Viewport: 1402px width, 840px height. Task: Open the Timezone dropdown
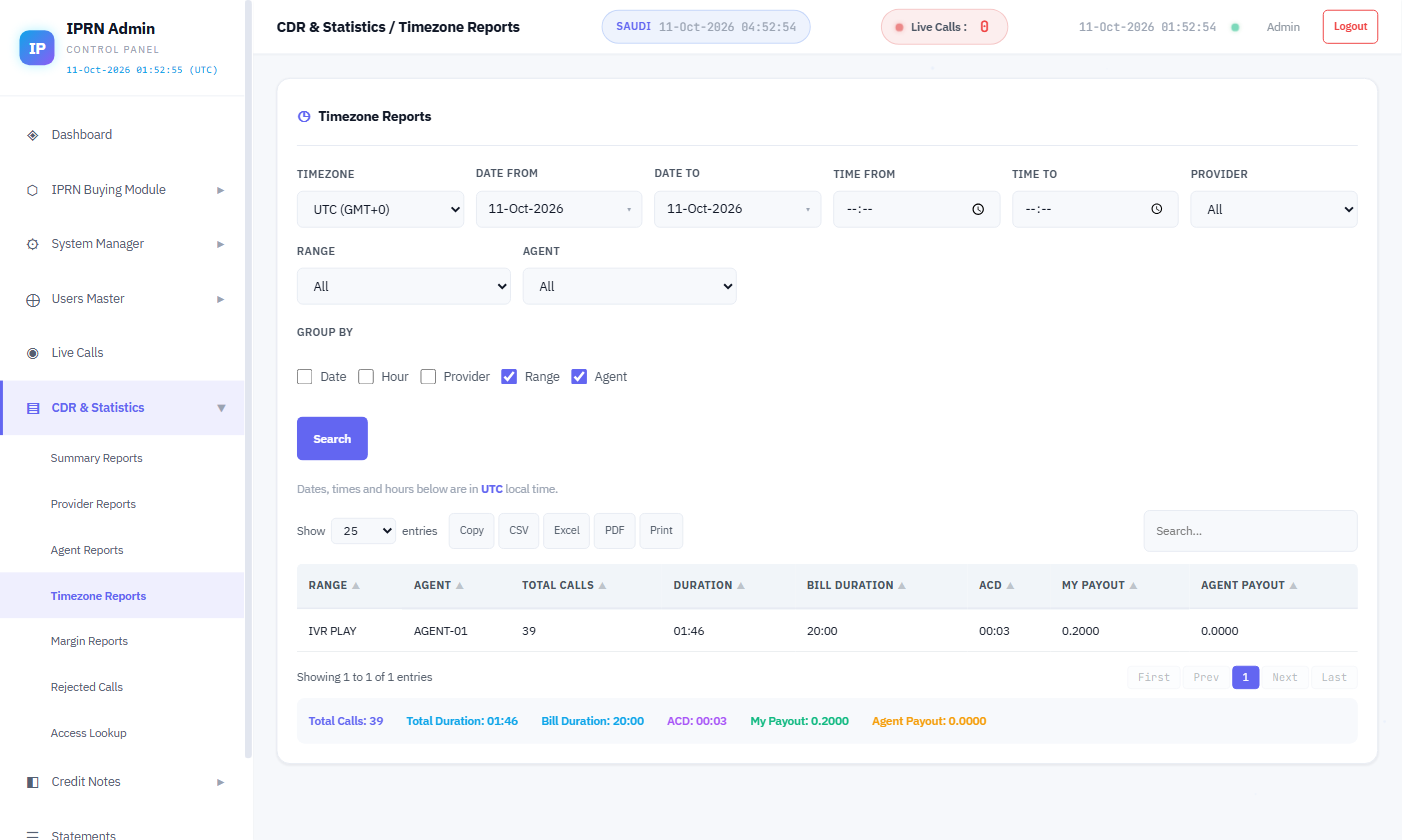pyautogui.click(x=380, y=209)
